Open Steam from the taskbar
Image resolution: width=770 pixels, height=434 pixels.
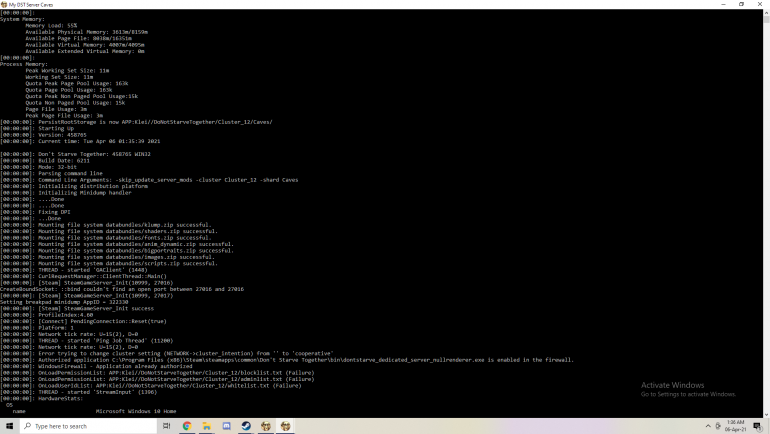(x=246, y=426)
